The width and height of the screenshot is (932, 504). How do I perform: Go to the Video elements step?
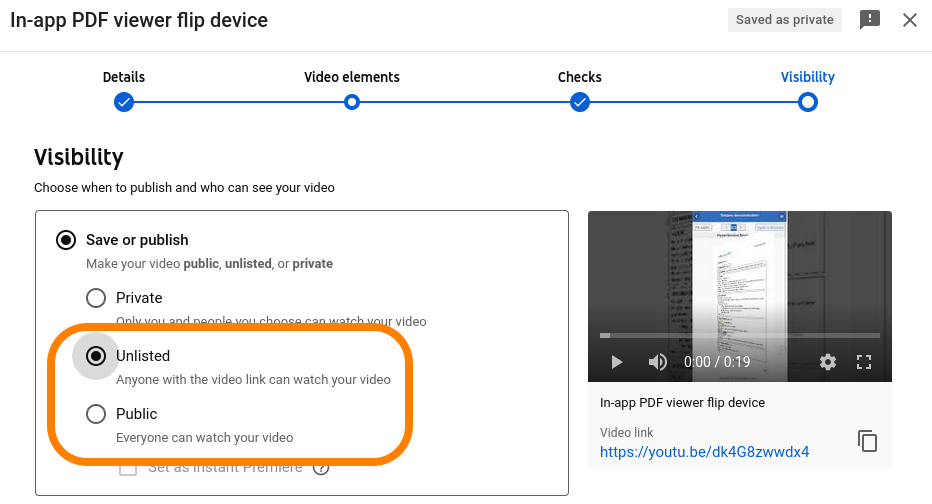click(x=352, y=101)
